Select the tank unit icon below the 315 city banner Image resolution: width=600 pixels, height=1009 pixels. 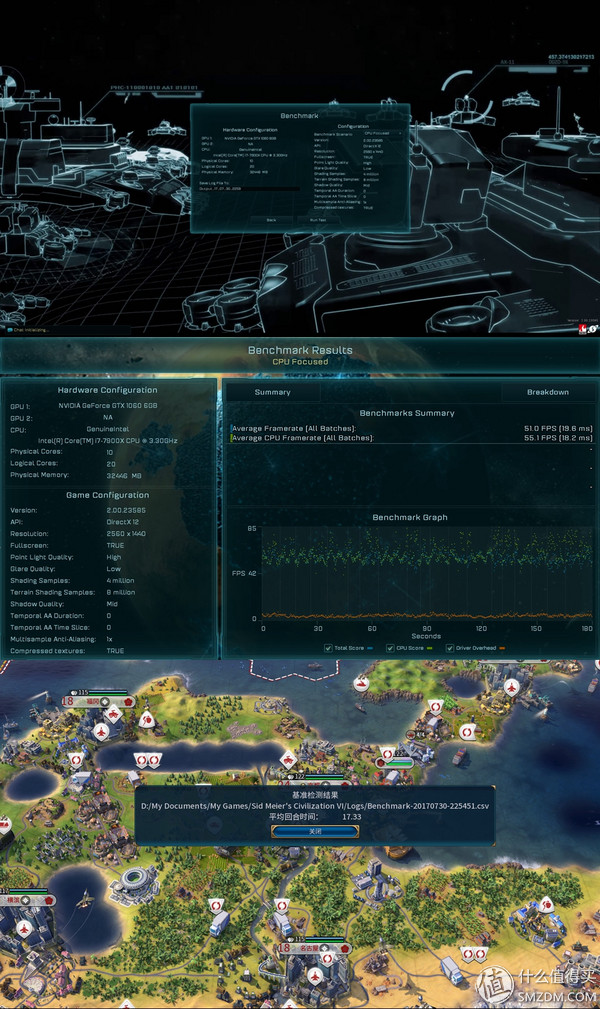click(114, 714)
